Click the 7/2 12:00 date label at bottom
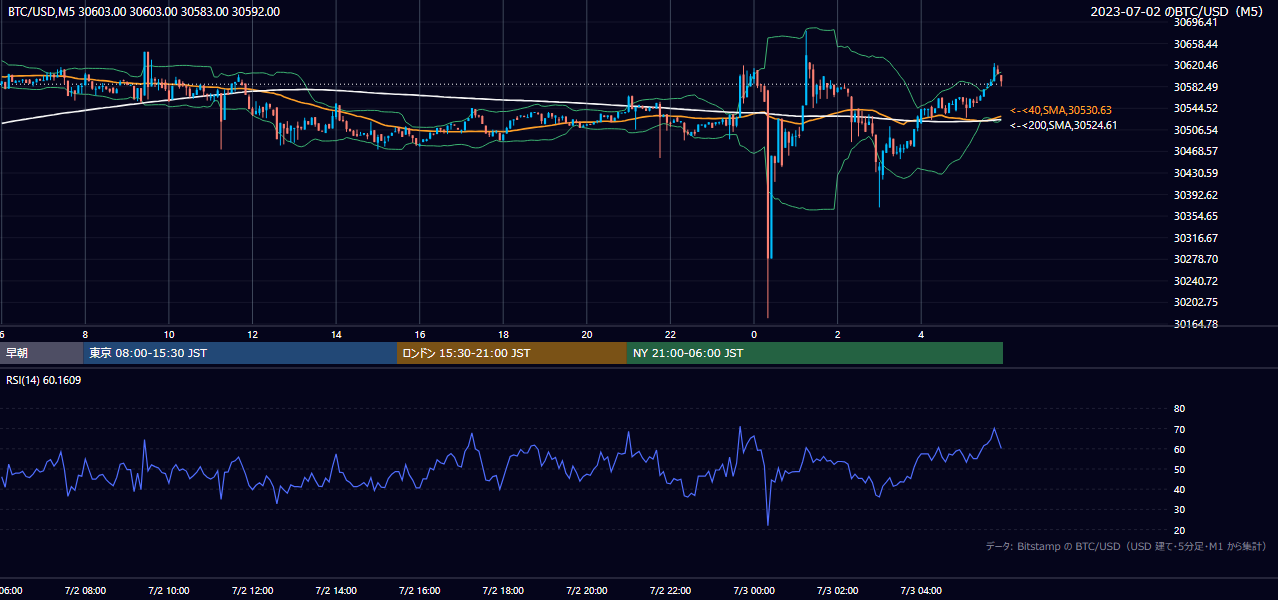This screenshot has width=1278, height=600. pos(253,591)
